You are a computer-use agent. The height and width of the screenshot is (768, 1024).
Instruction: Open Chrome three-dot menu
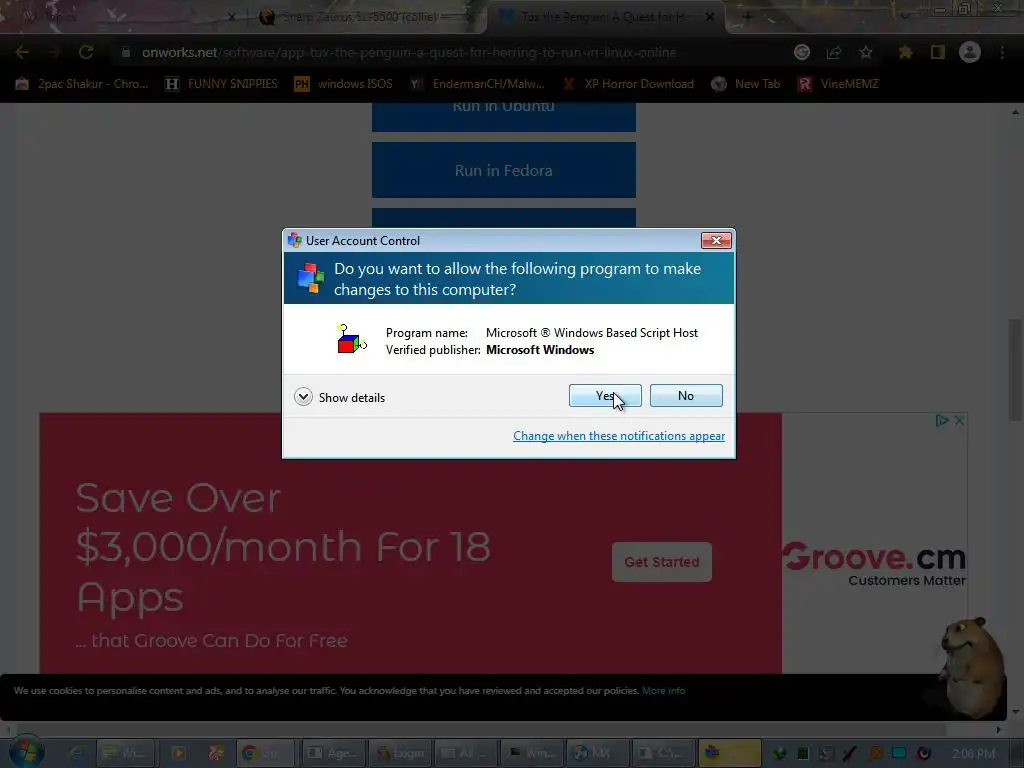pyautogui.click(x=1002, y=52)
